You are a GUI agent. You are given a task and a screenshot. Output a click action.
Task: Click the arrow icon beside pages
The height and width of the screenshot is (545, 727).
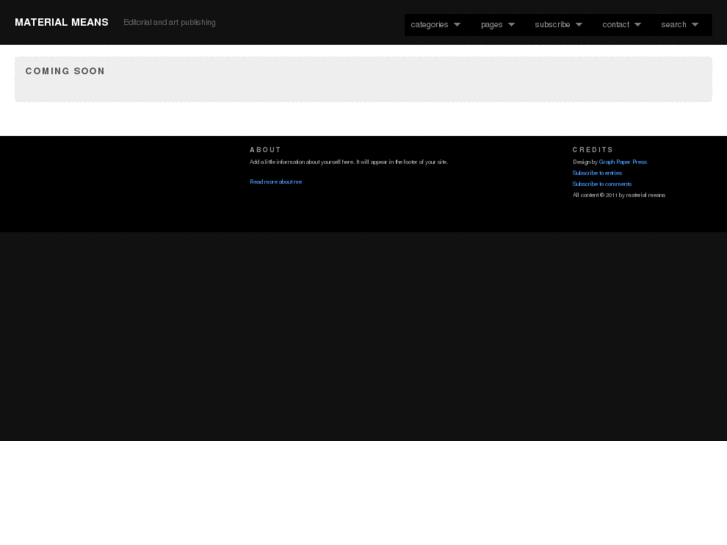pos(511,25)
